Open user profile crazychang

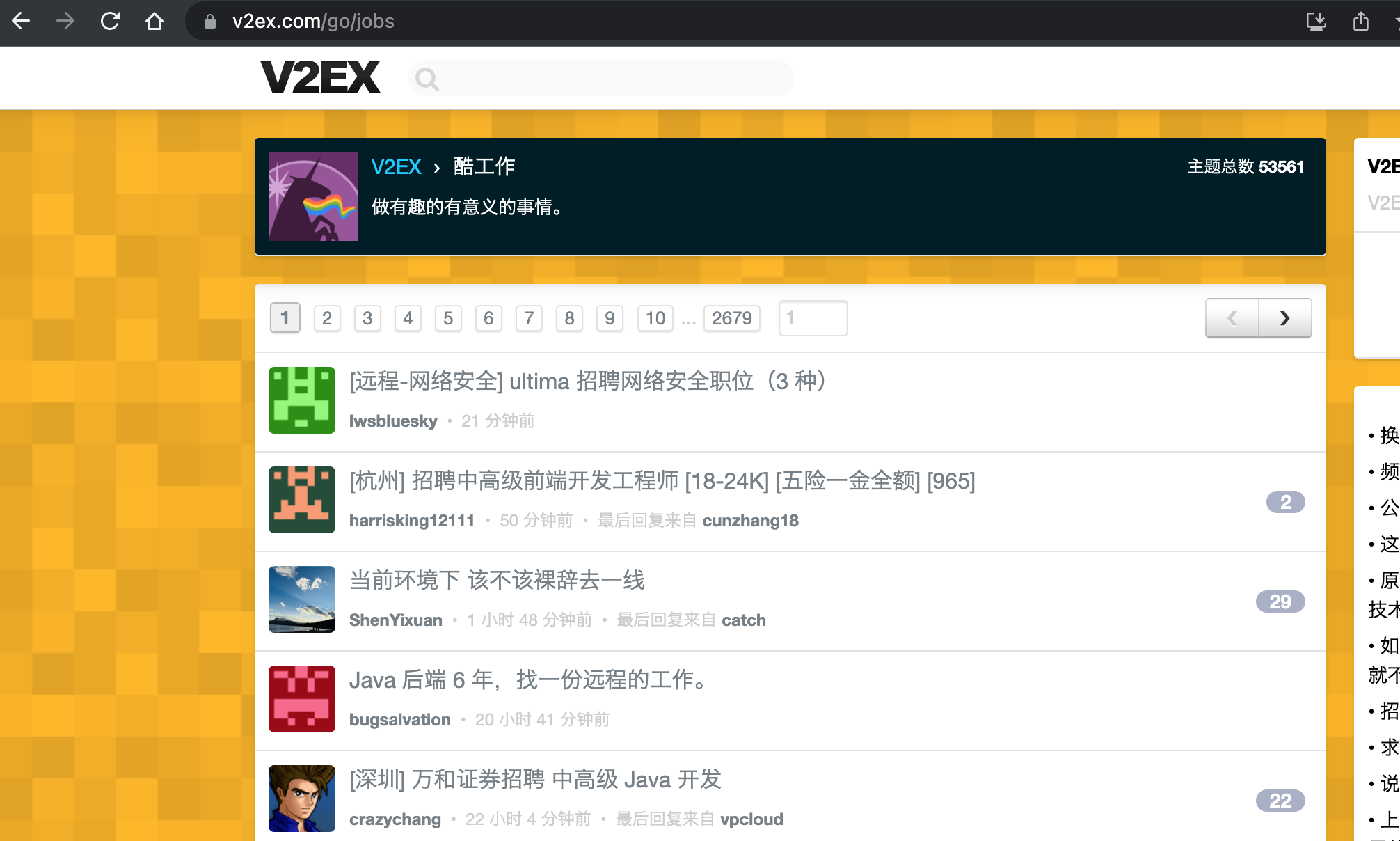tap(395, 819)
